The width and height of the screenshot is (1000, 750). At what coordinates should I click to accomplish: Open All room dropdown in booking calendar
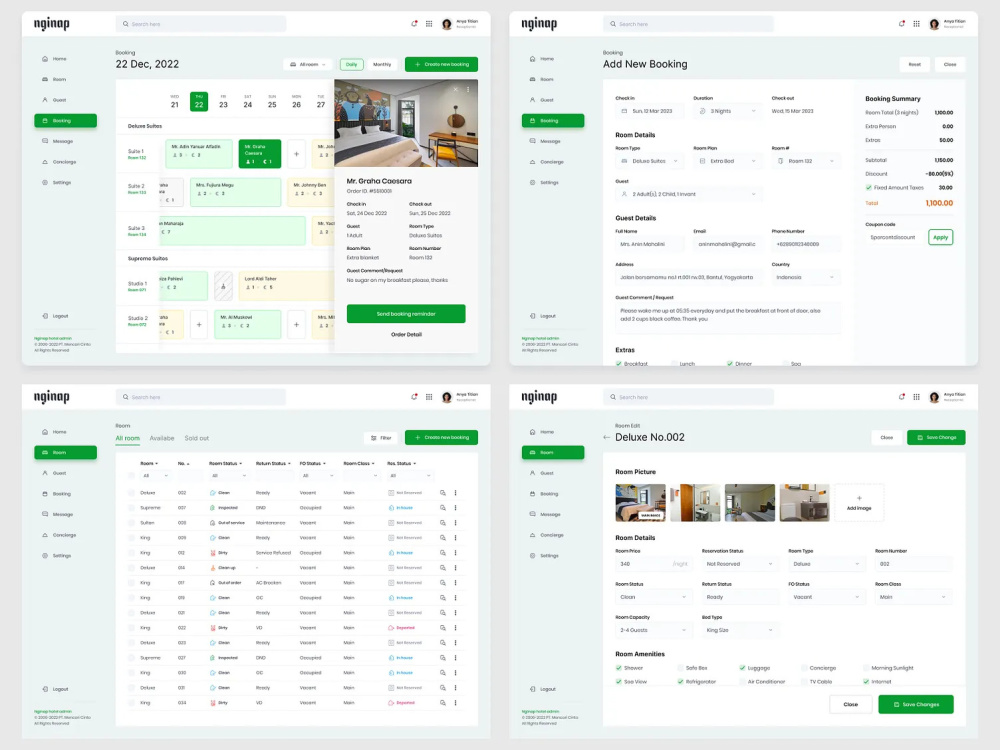click(x=308, y=64)
